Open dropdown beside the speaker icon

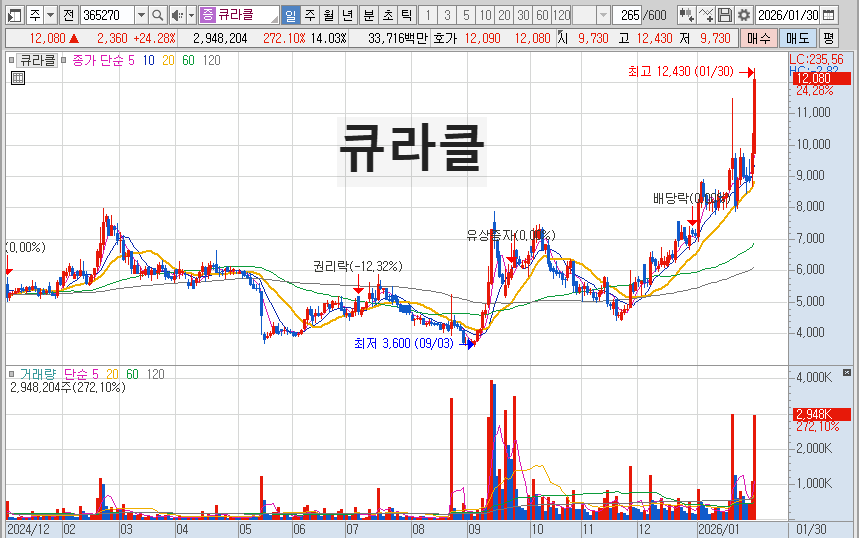(x=191, y=15)
